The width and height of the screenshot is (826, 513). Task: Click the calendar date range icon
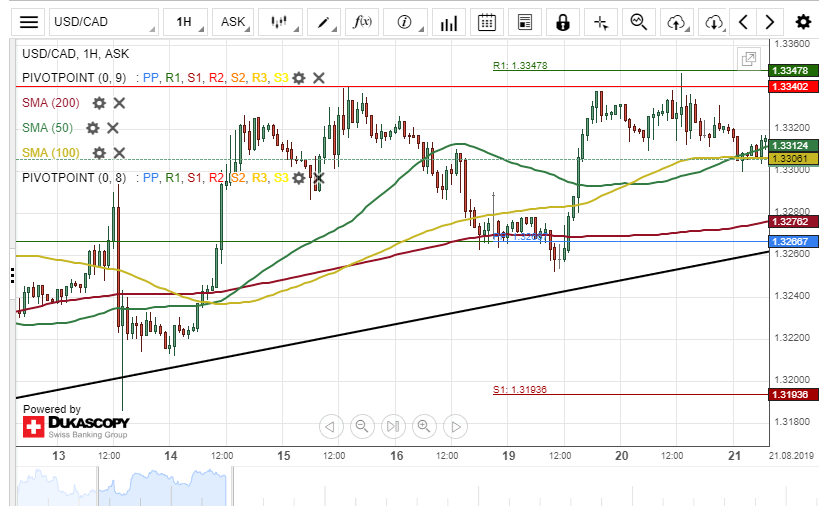[x=486, y=22]
